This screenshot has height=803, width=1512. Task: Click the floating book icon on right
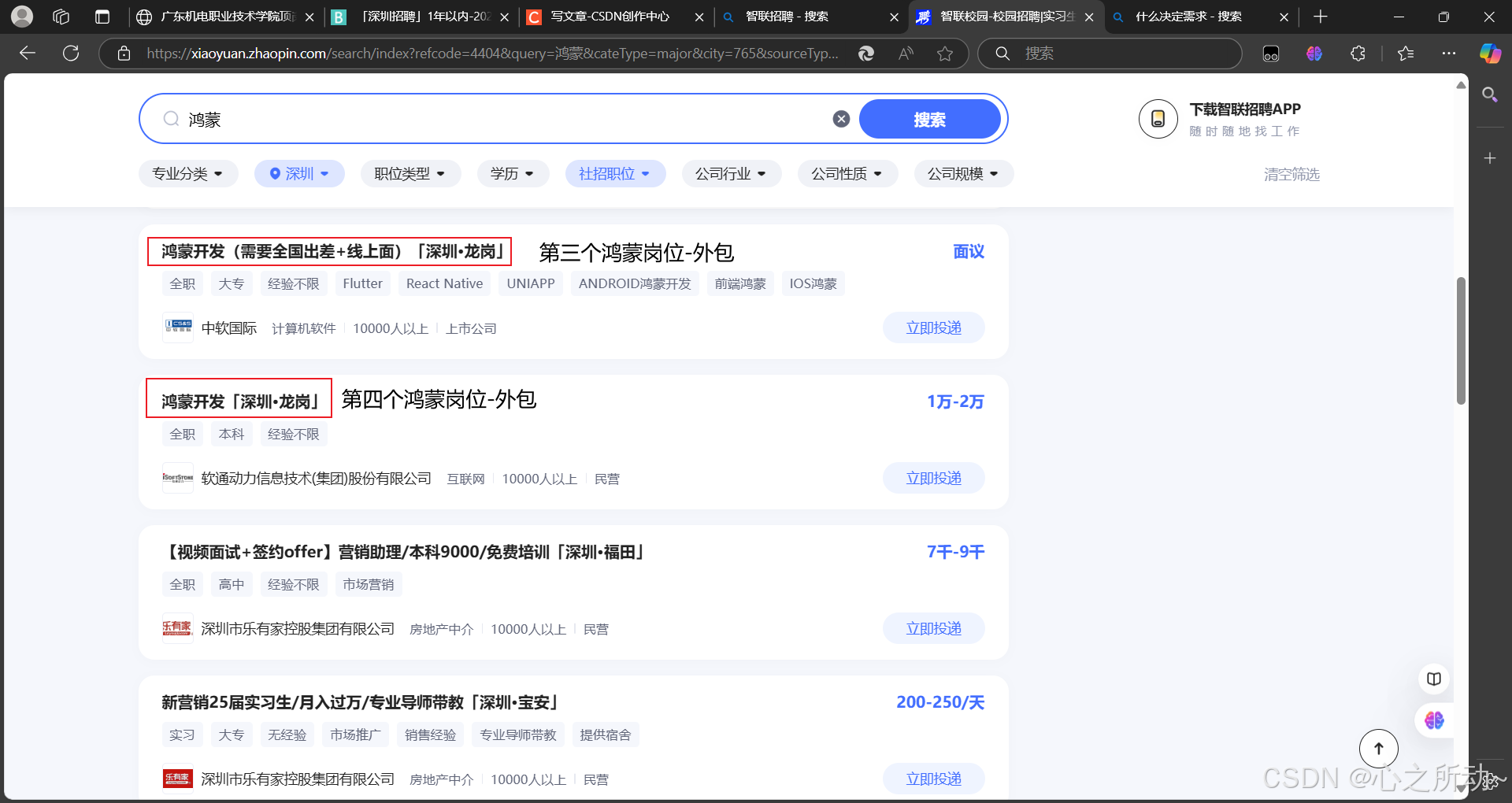coord(1434,679)
